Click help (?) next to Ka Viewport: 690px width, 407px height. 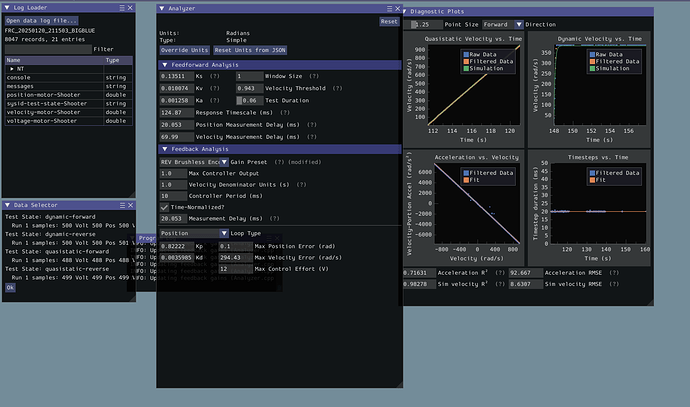click(214, 101)
